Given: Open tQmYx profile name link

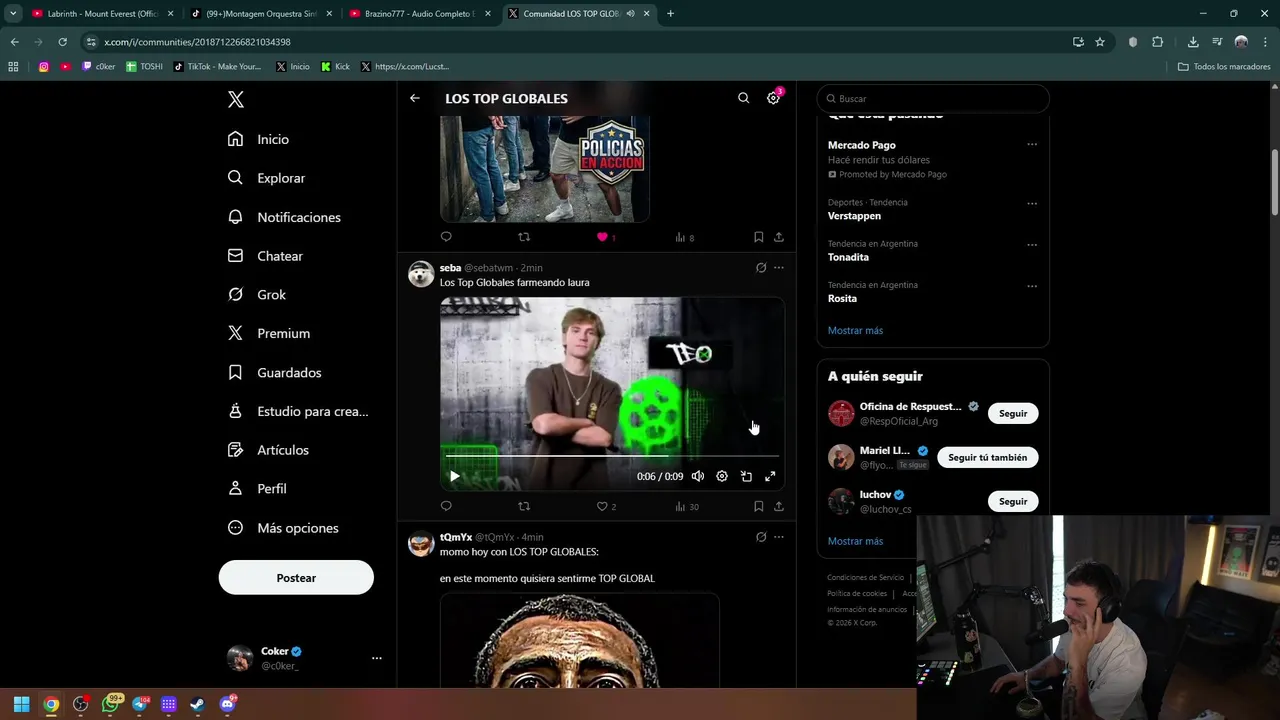Looking at the screenshot, I should point(456,537).
